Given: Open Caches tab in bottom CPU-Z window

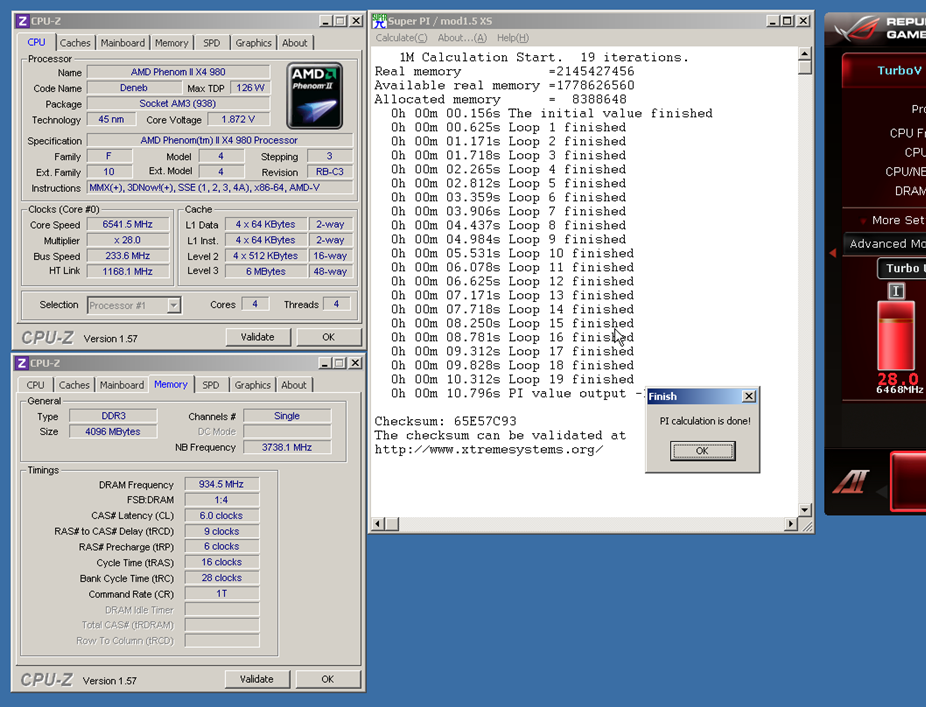Looking at the screenshot, I should pyautogui.click(x=74, y=385).
